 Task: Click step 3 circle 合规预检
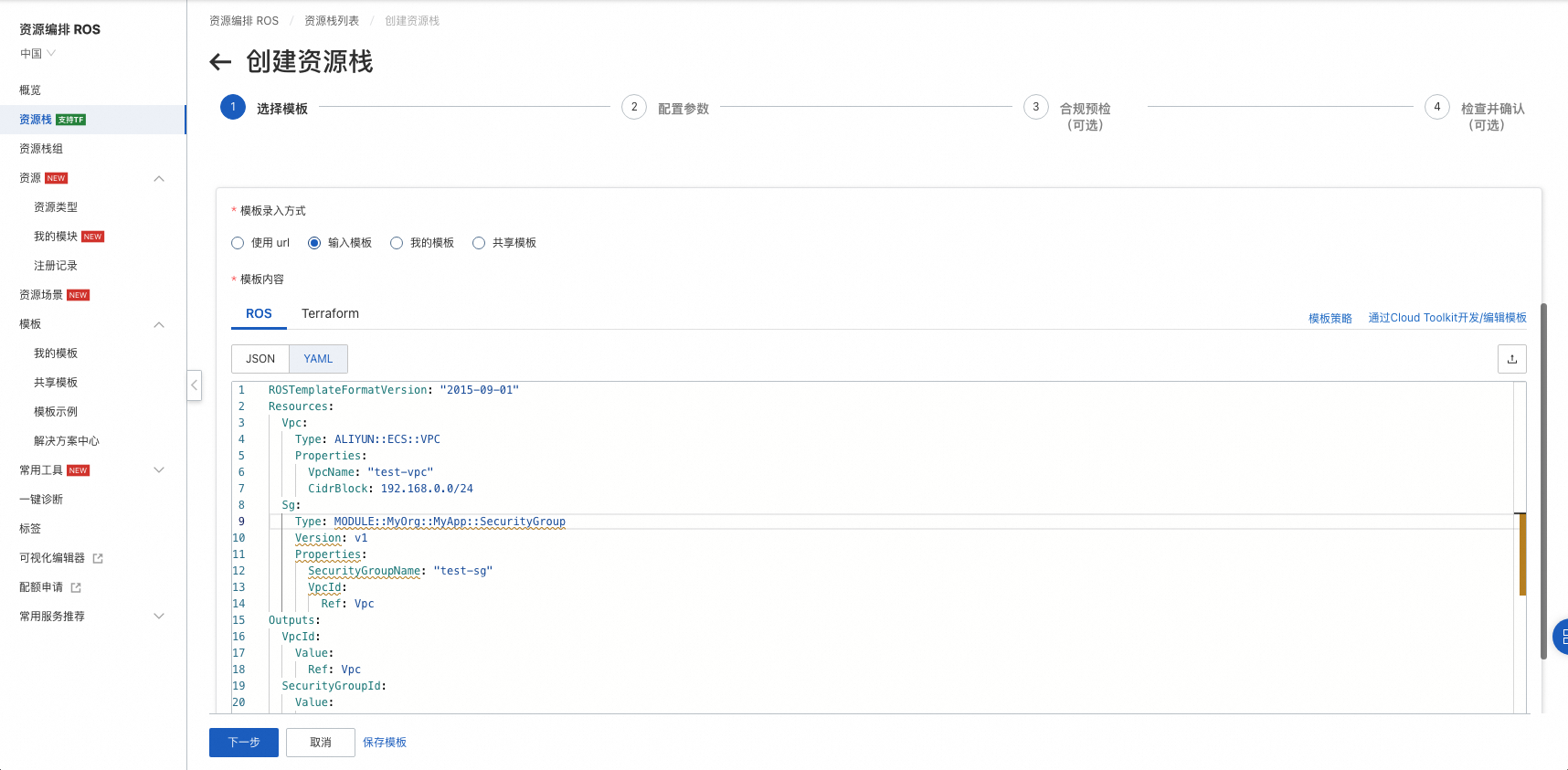pyautogui.click(x=1035, y=107)
